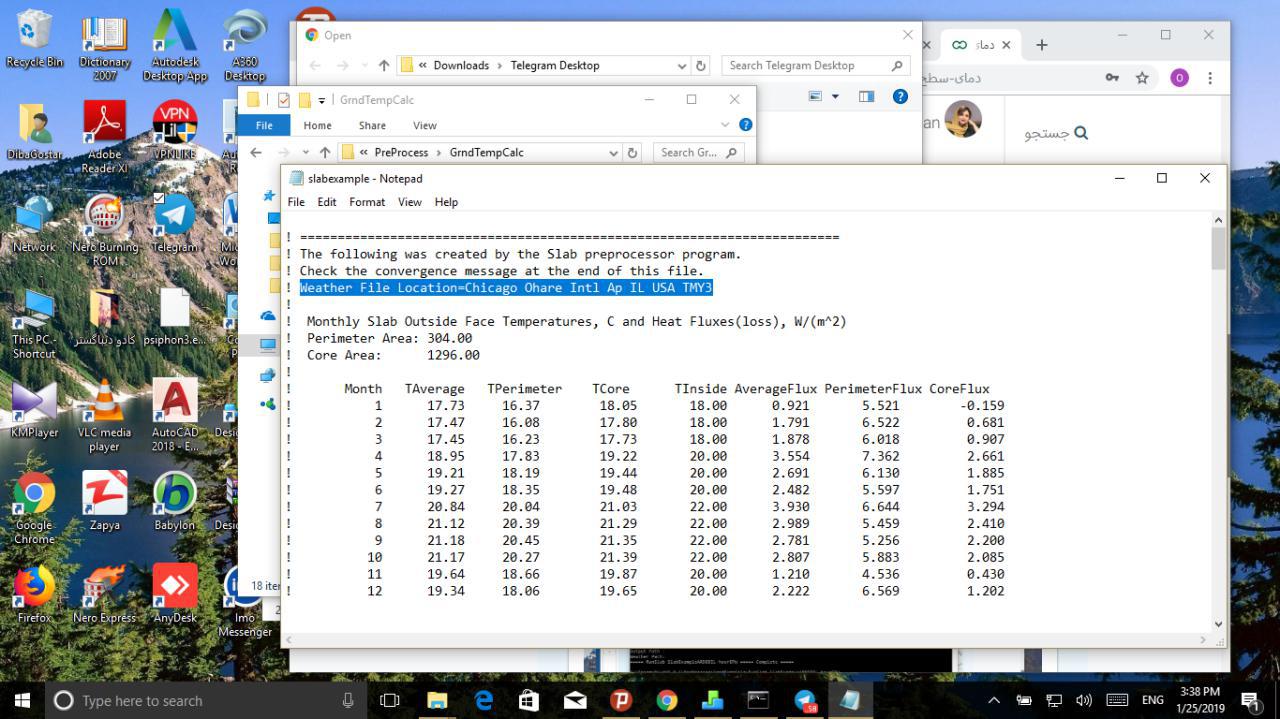Click the File Explorer taskbar icon
The image size is (1280, 719).
[x=437, y=700]
